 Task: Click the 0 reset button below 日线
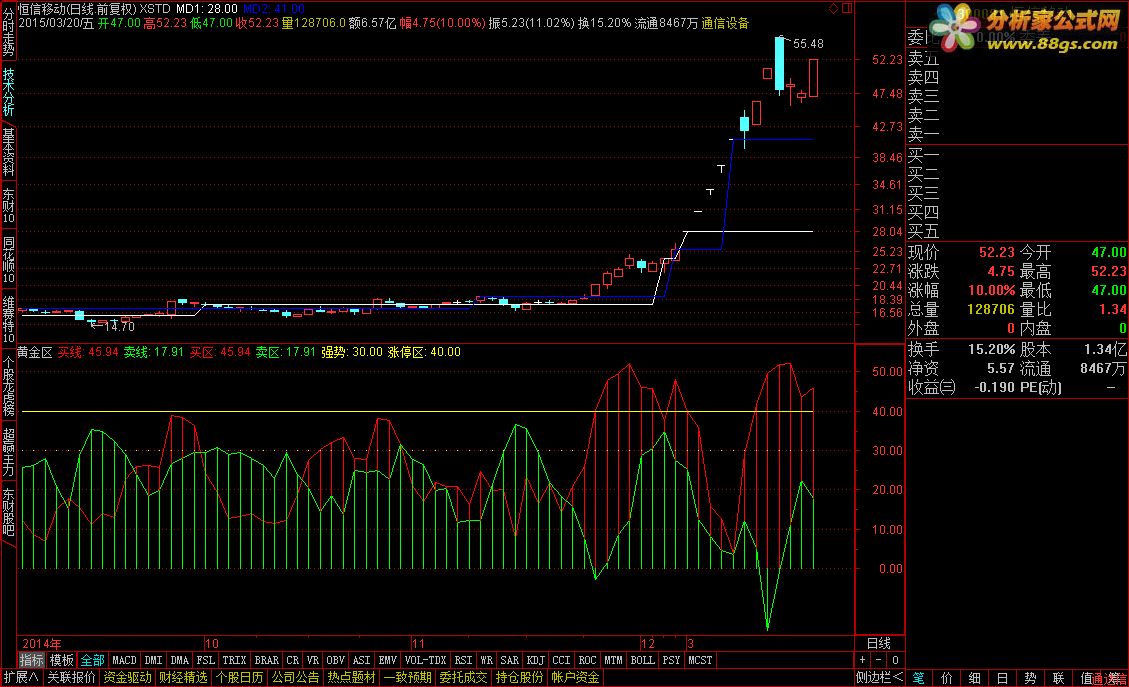[895, 660]
